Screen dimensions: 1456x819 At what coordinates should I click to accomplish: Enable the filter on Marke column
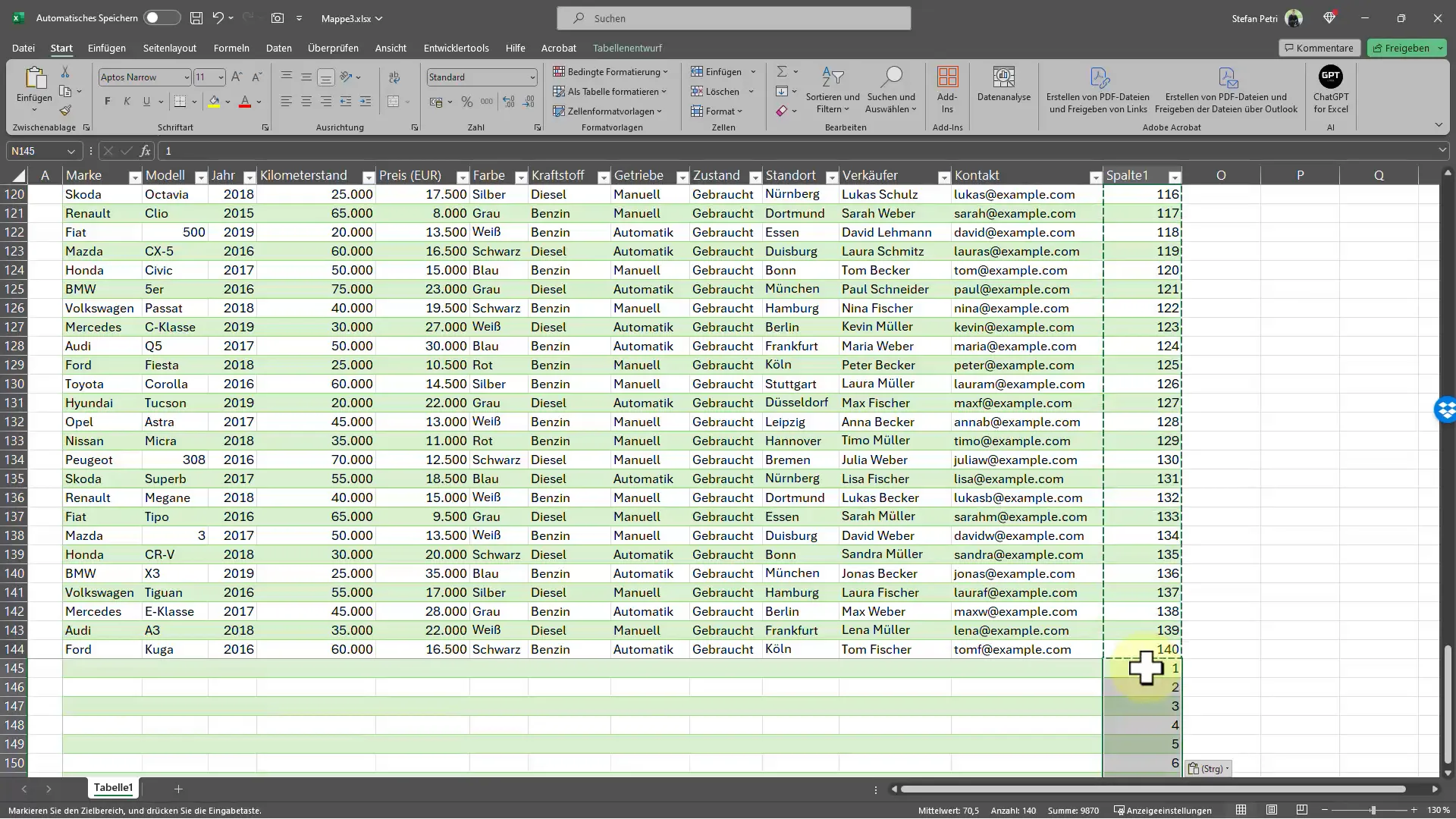point(133,176)
